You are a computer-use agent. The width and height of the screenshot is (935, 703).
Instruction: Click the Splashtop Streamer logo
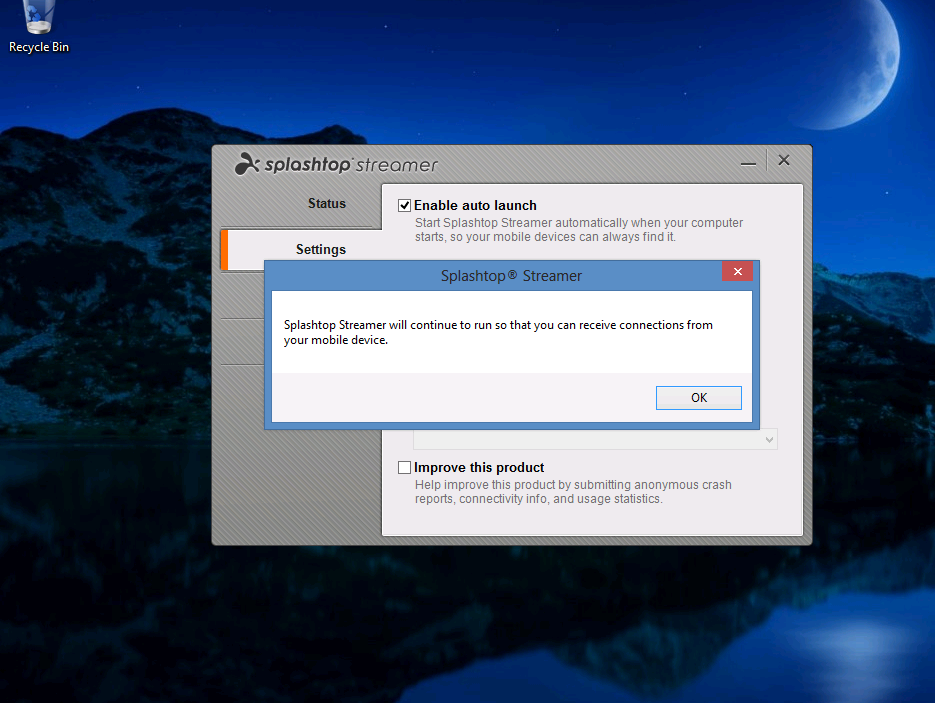(336, 165)
